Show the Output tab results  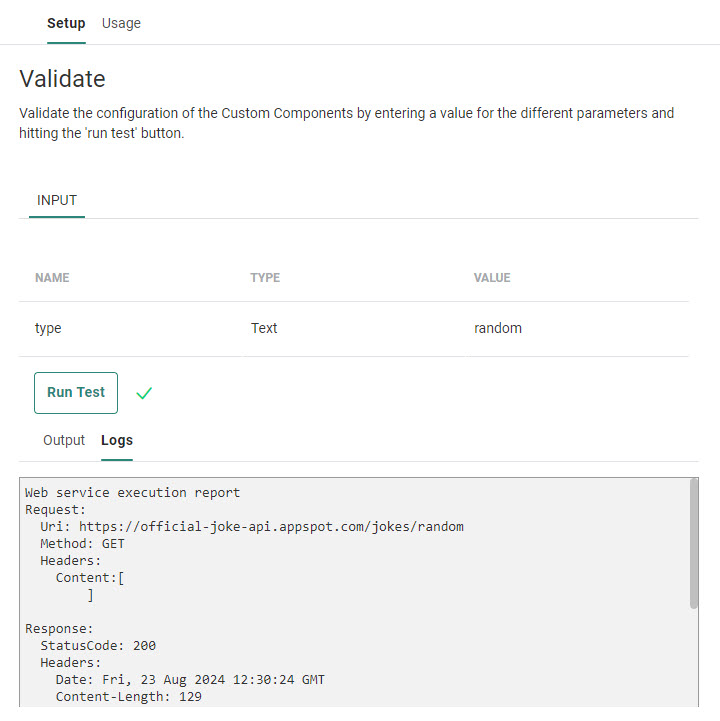click(x=64, y=440)
